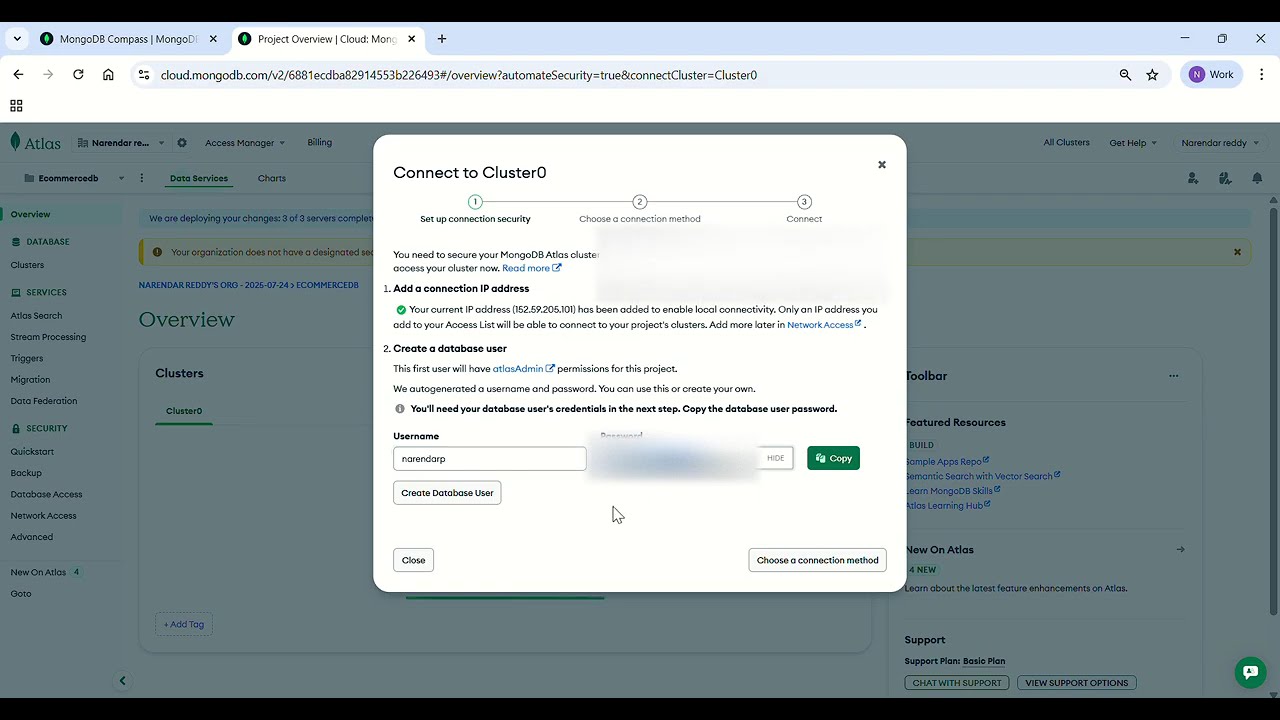Select step 3 Connect indicator
Screen dimensions: 1280x720
click(804, 209)
